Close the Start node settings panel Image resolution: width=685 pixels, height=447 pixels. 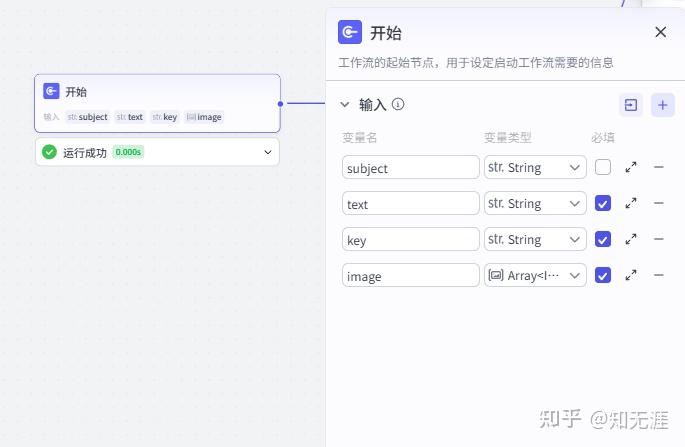(x=661, y=32)
